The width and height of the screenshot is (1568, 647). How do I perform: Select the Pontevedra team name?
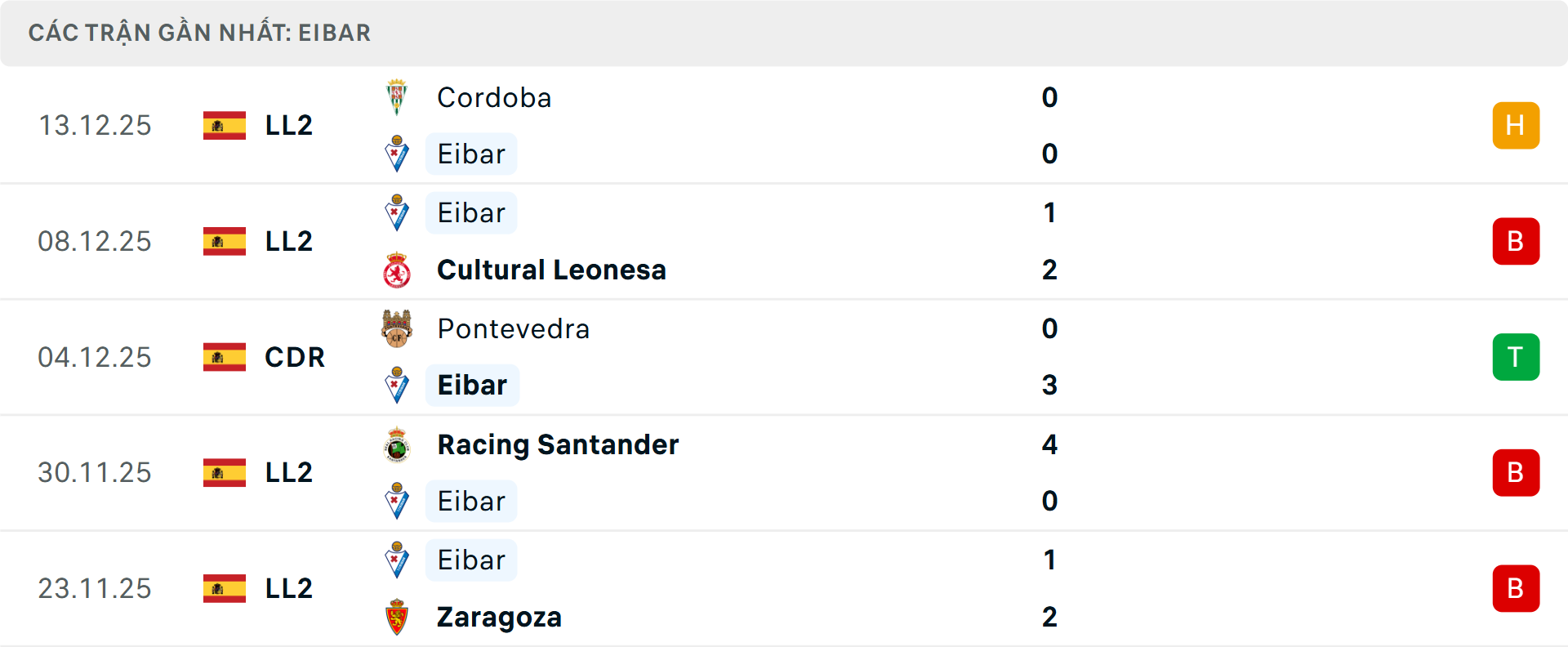[513, 329]
